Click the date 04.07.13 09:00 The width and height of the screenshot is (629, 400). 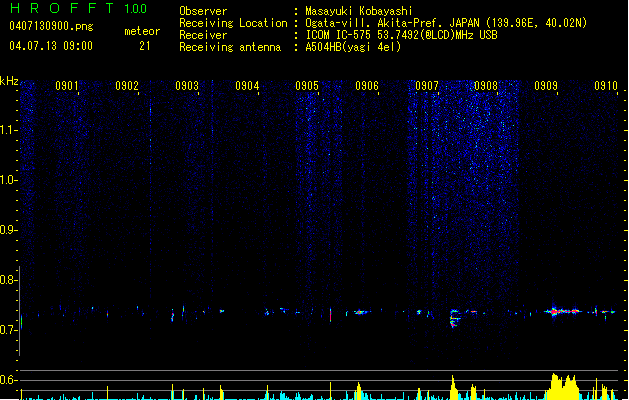click(x=51, y=46)
